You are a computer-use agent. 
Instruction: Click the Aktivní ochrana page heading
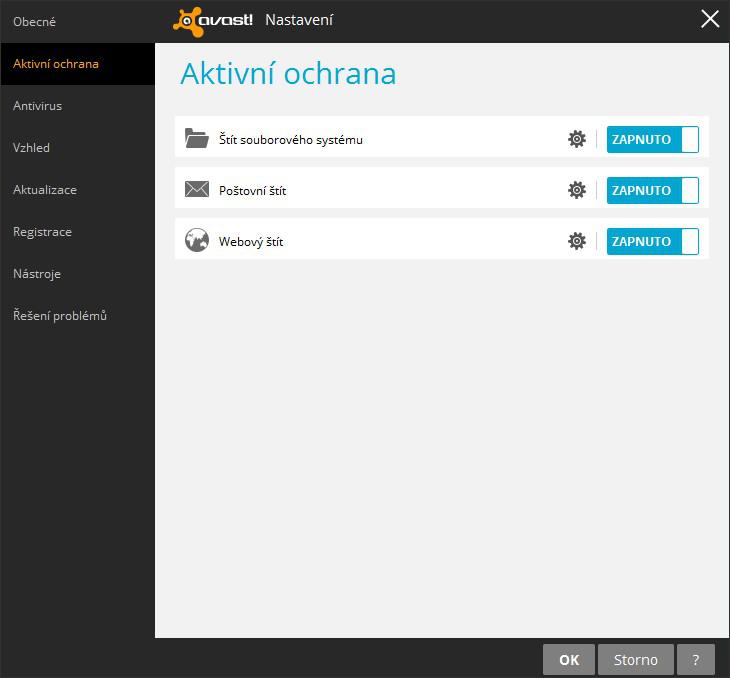point(288,74)
